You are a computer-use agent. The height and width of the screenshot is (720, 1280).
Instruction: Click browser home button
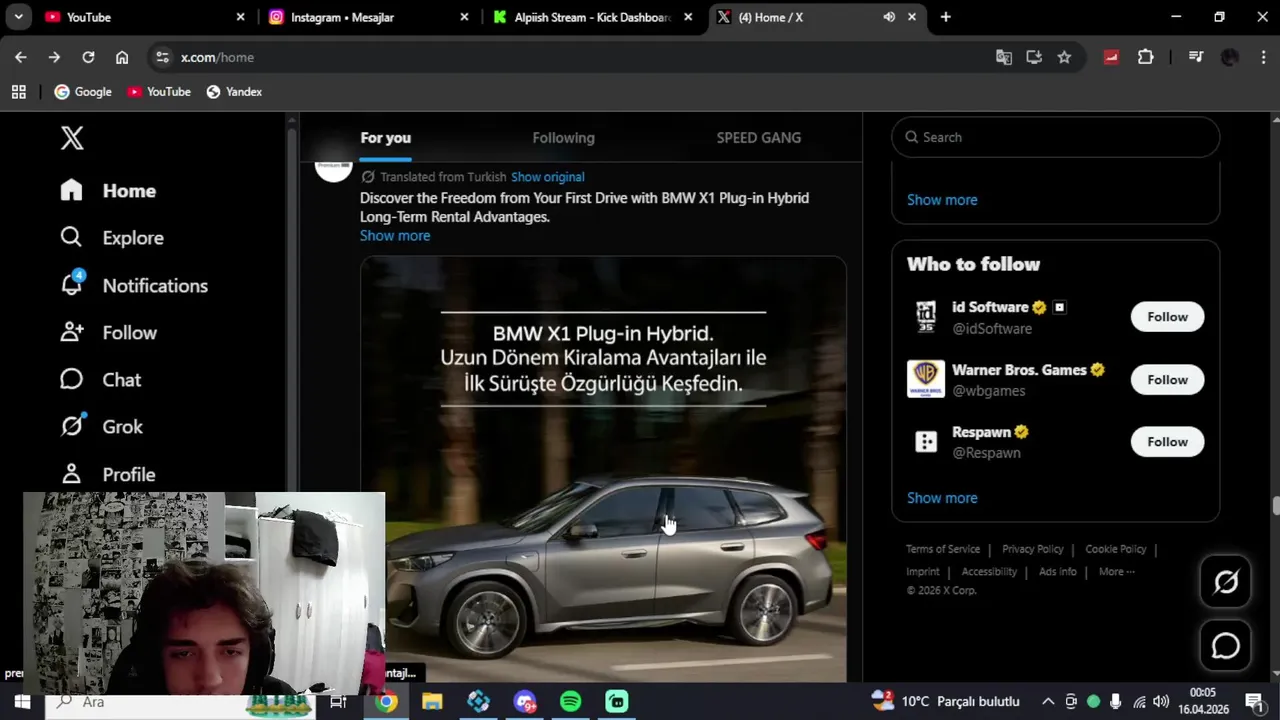122,57
